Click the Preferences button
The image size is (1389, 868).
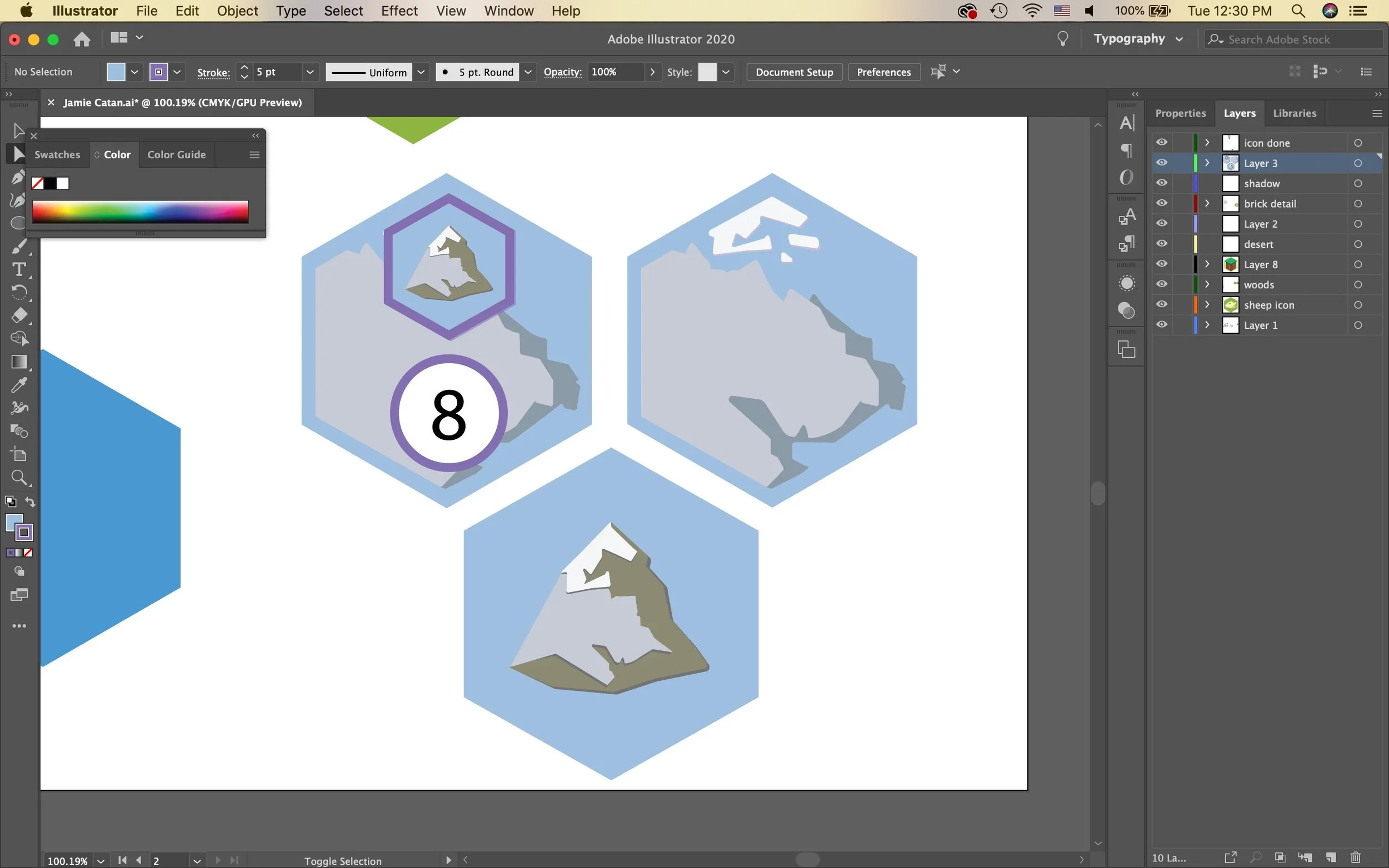point(883,72)
